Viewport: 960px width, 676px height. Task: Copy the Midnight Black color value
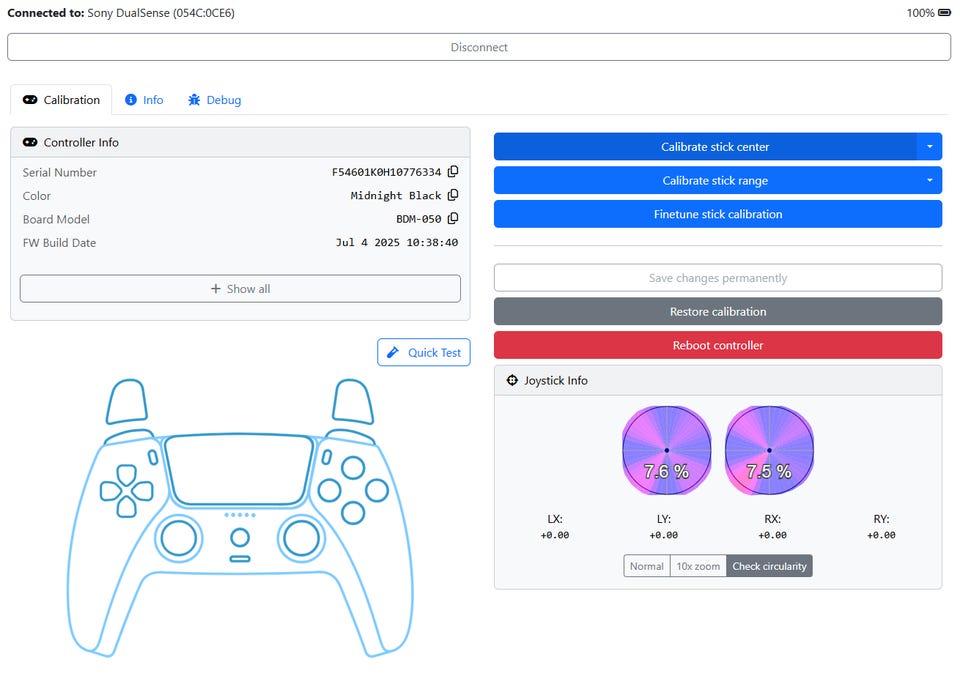pos(453,195)
